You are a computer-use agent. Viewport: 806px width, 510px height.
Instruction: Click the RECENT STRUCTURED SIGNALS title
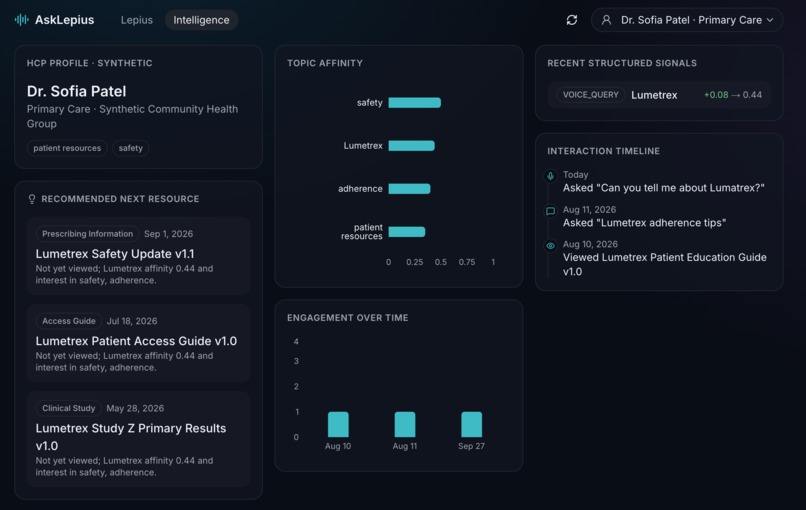point(622,63)
